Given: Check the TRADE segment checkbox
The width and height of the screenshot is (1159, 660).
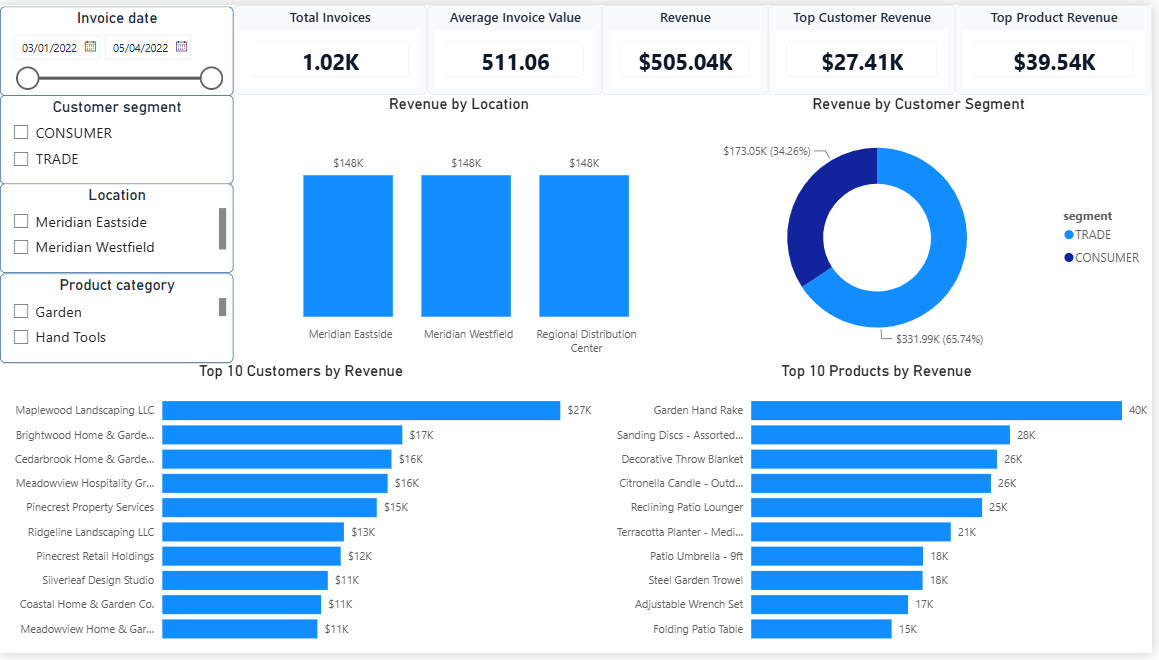Looking at the screenshot, I should coord(21,158).
